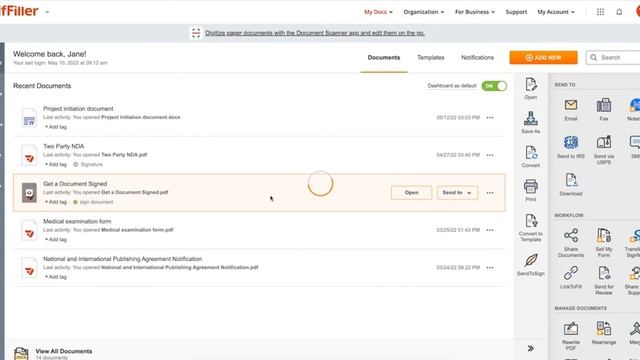The height and width of the screenshot is (360, 640).
Task: Select National and International Publishing Agreement Notification title
Action: tap(122, 259)
